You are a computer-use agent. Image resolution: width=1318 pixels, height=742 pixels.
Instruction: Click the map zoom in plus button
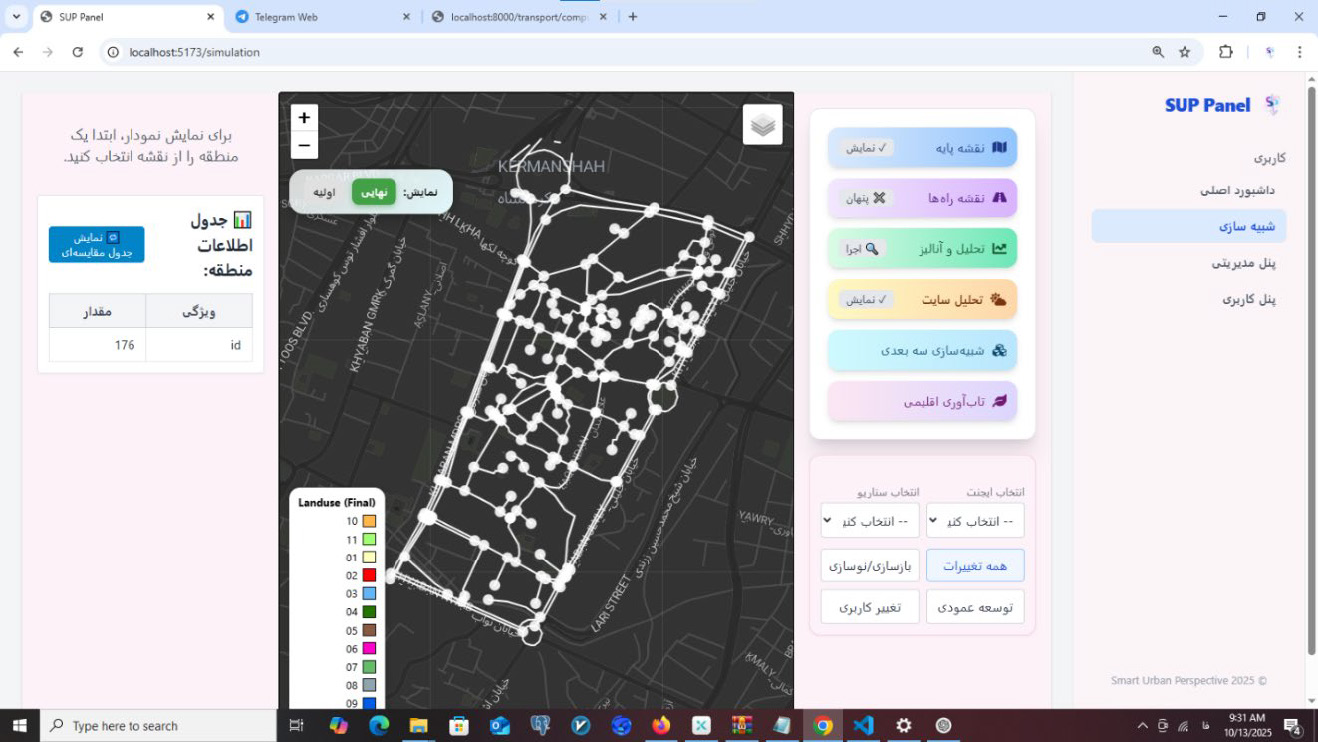pos(304,118)
